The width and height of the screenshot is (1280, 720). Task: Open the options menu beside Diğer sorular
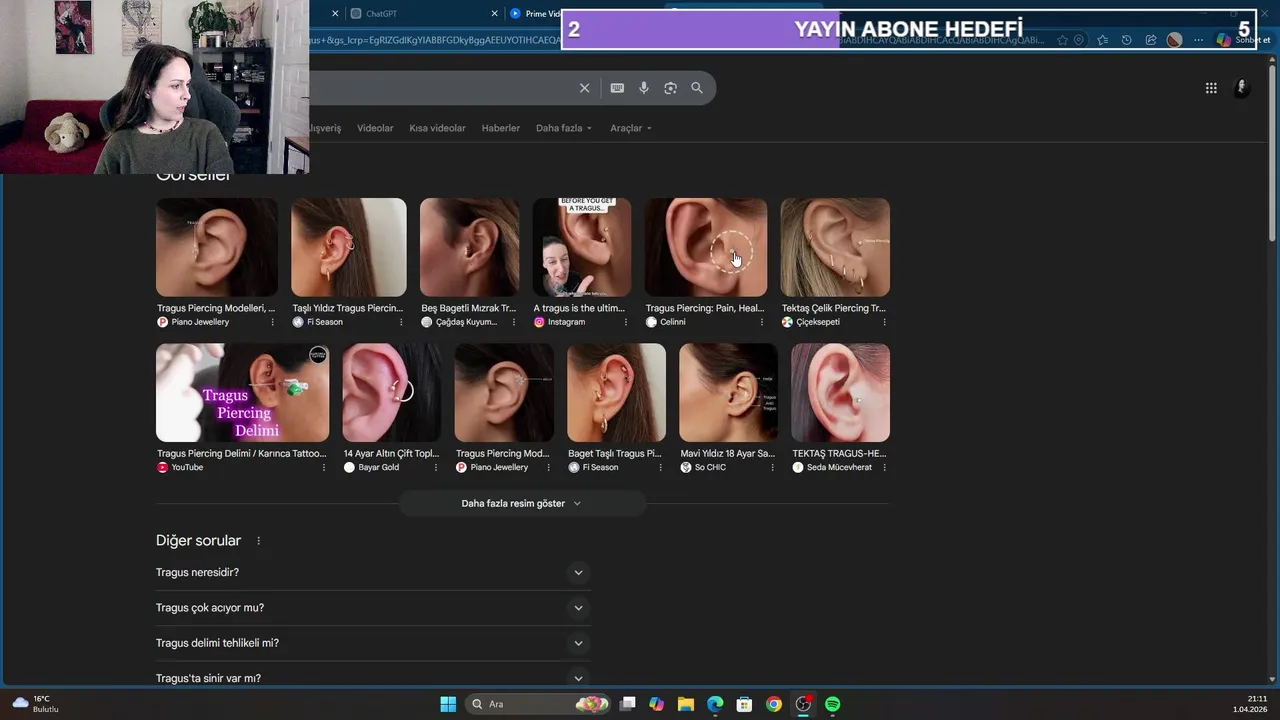258,541
